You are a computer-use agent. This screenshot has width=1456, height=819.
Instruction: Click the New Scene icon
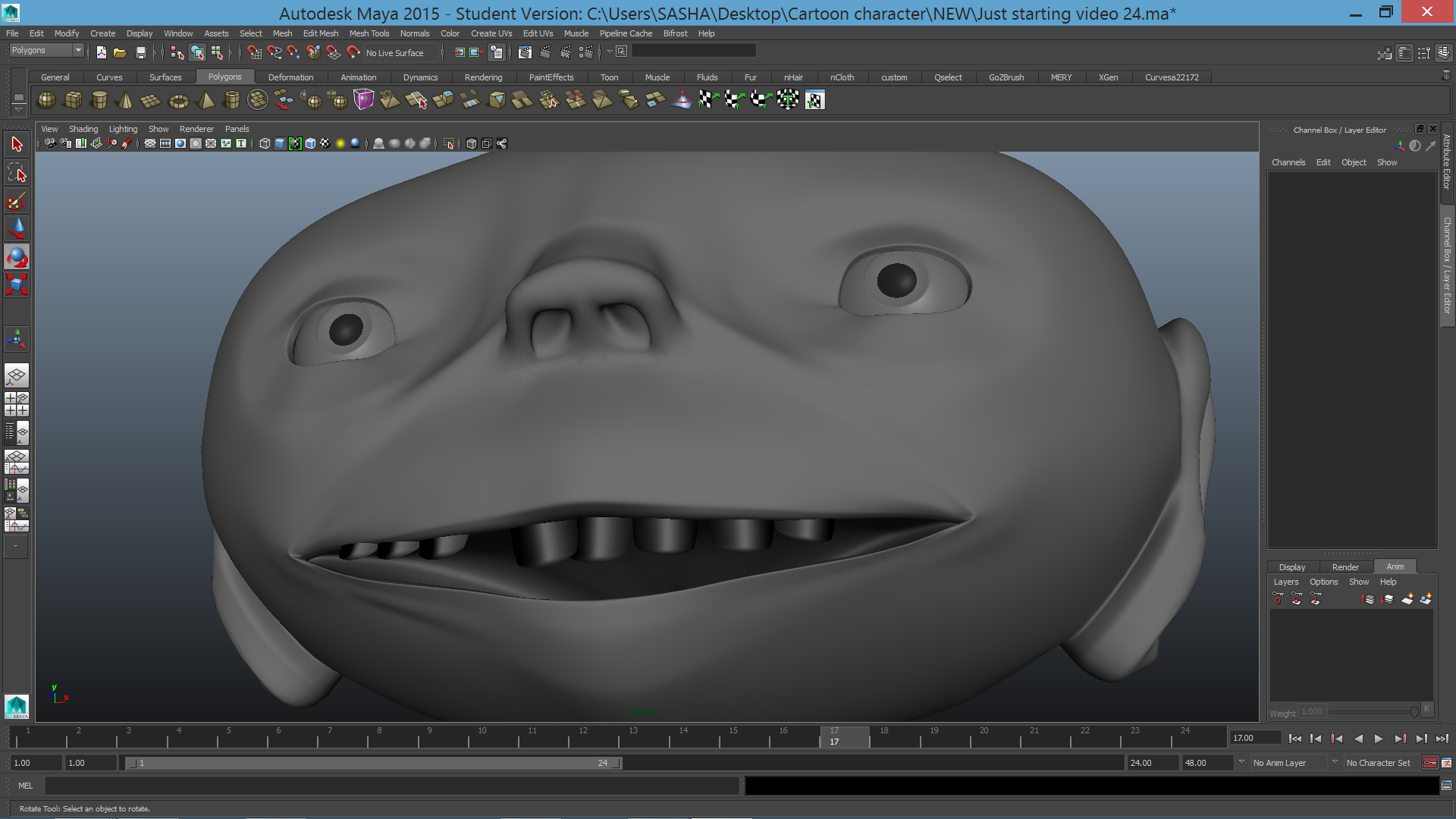click(x=102, y=52)
